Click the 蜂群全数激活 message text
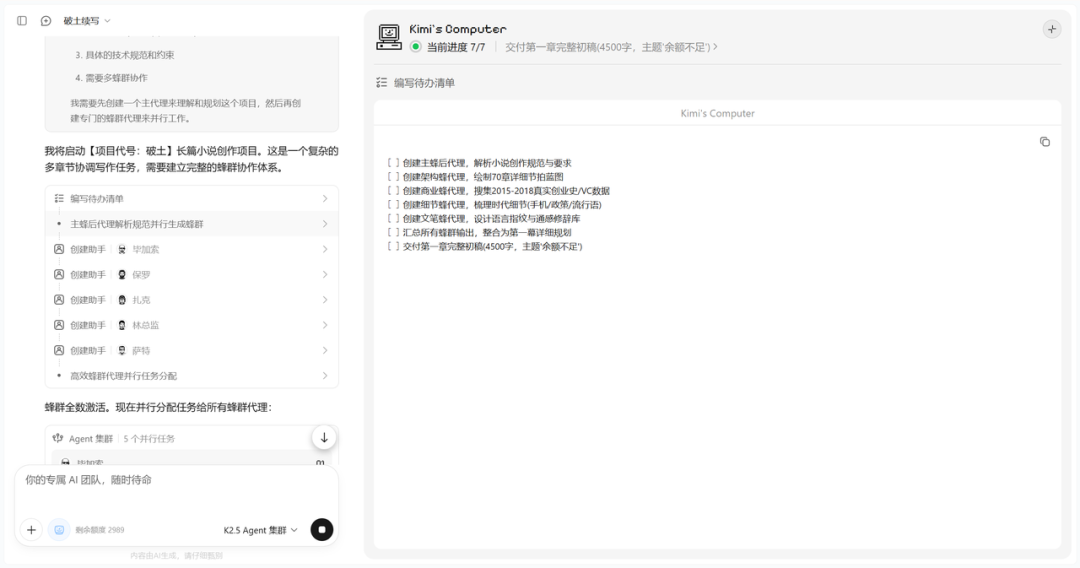This screenshot has height=568, width=1080. point(158,408)
